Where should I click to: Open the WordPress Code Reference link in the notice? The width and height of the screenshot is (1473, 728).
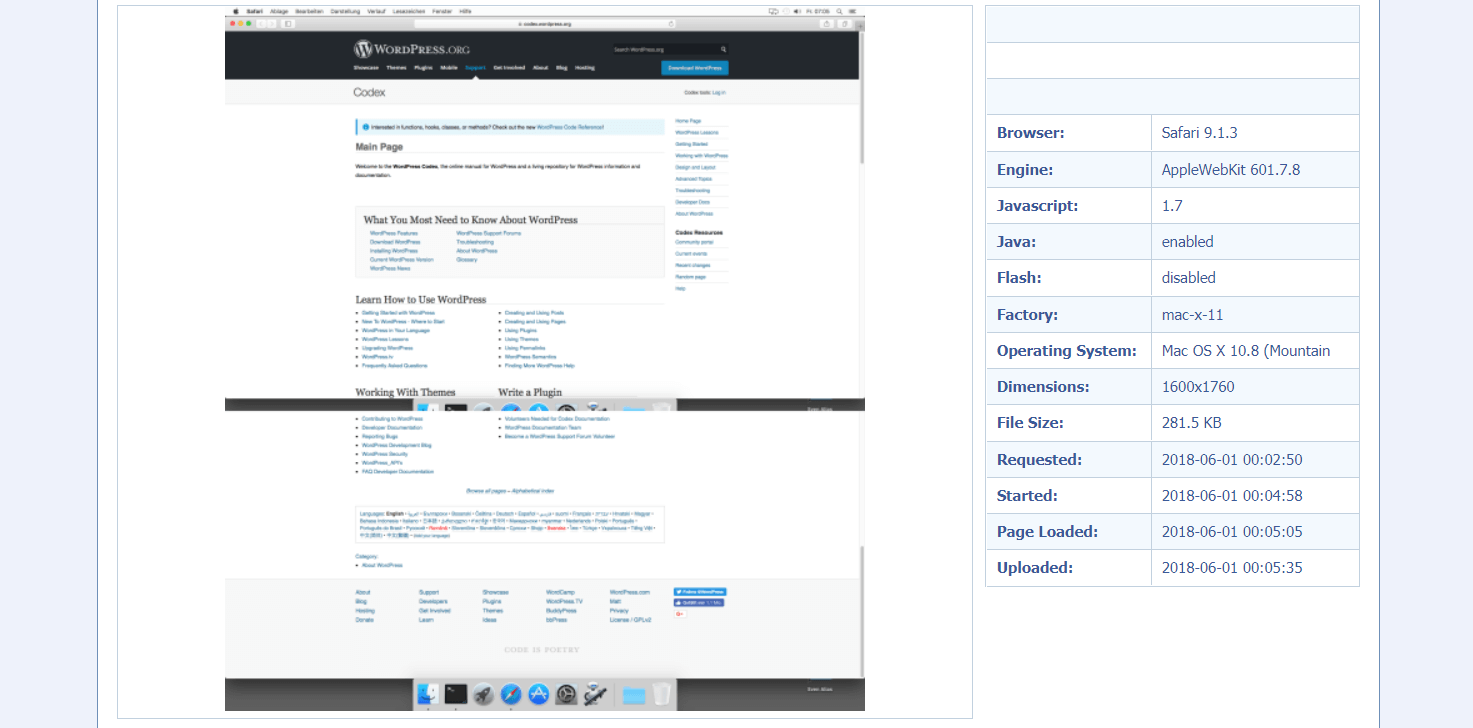tap(570, 127)
